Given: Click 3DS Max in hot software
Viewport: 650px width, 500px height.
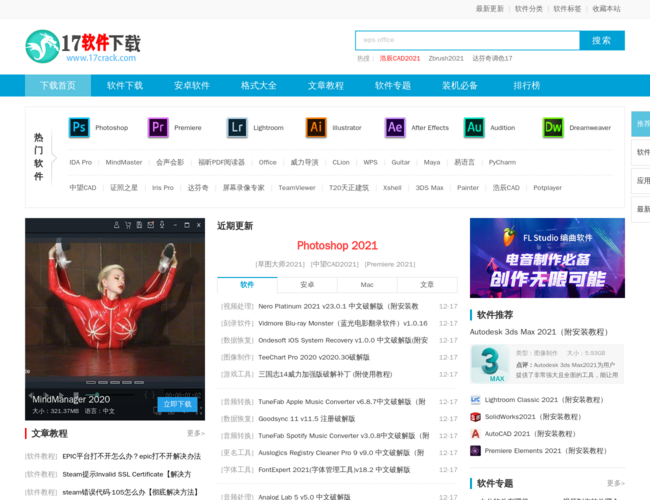Looking at the screenshot, I should (x=429, y=188).
